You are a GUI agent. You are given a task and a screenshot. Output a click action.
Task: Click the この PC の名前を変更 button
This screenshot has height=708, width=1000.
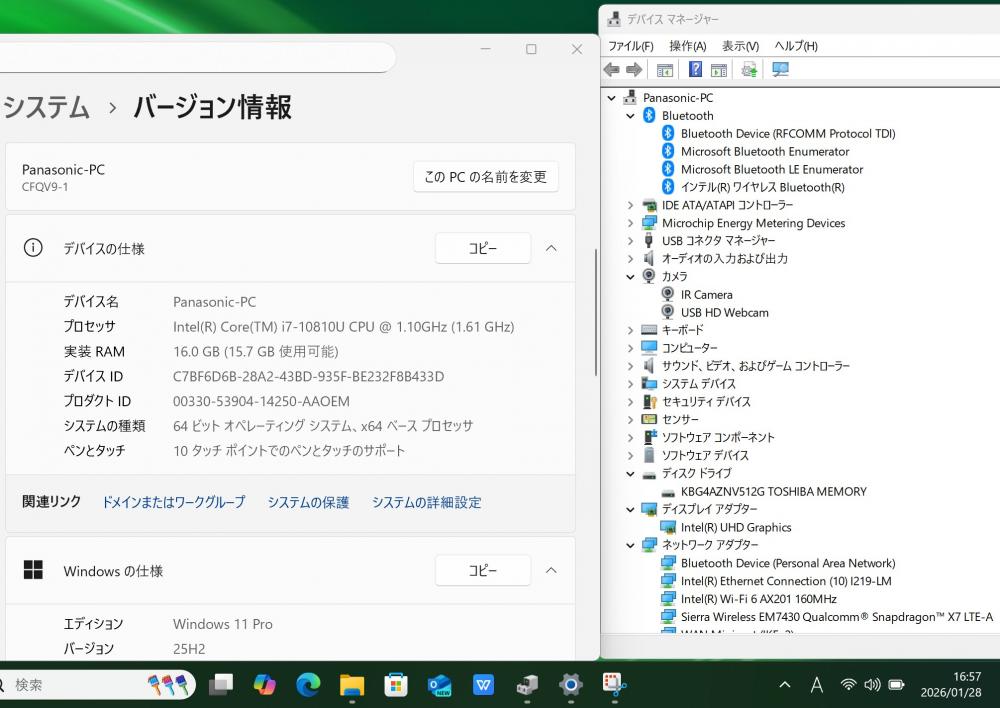(x=485, y=177)
